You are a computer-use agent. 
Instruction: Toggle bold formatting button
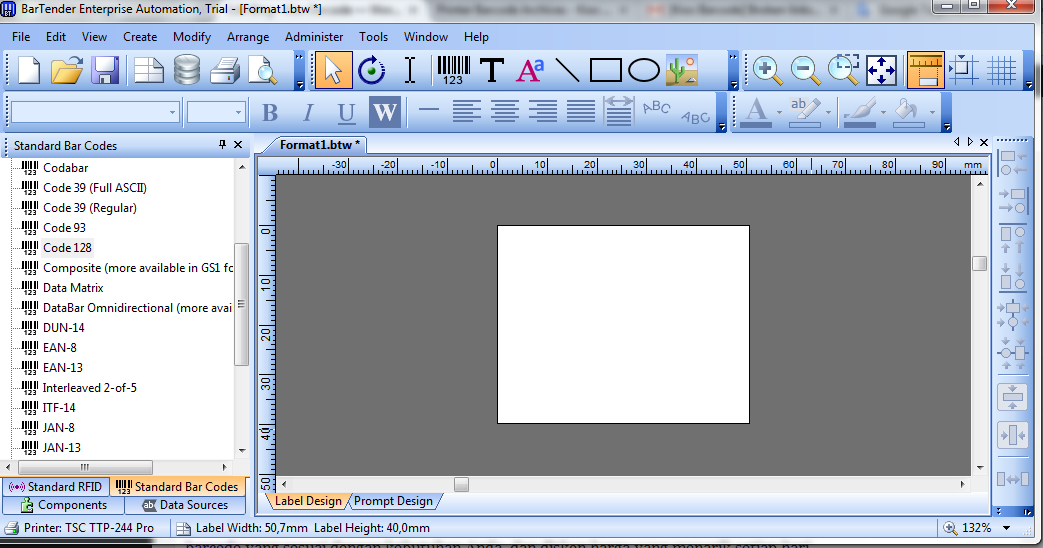point(269,112)
